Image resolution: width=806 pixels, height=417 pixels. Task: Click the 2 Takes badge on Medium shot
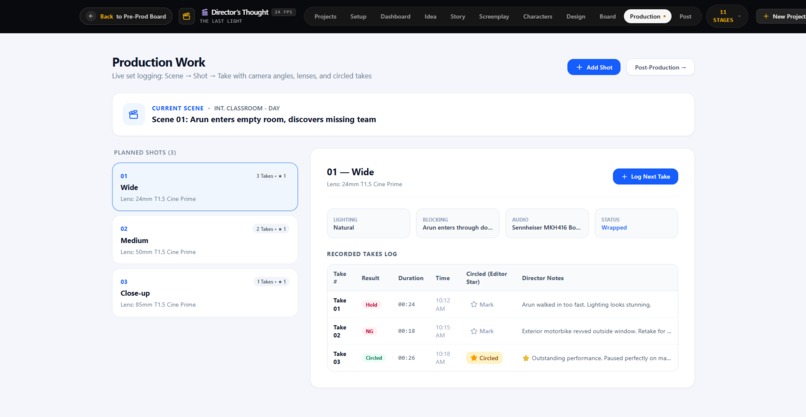click(x=271, y=229)
